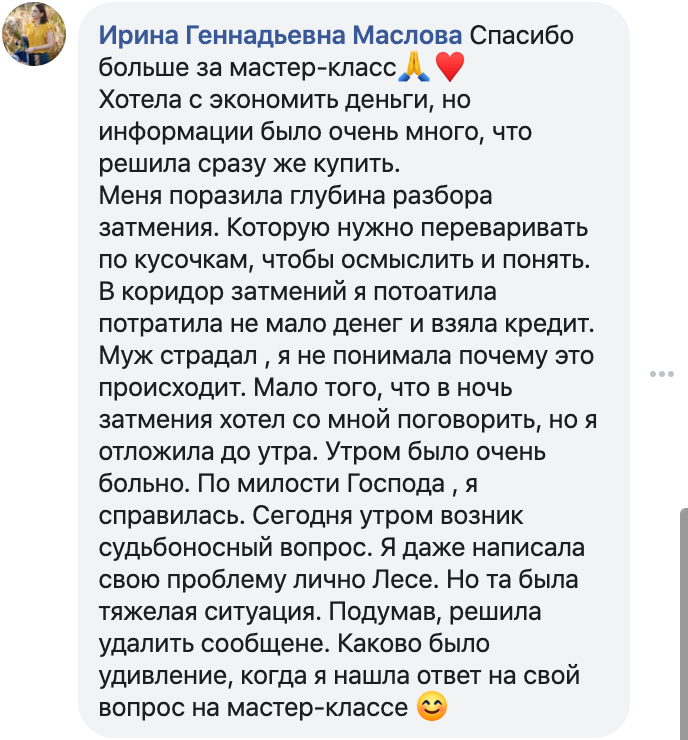Open the three-dot comment options menu
This screenshot has height=740, width=688.
tap(662, 374)
